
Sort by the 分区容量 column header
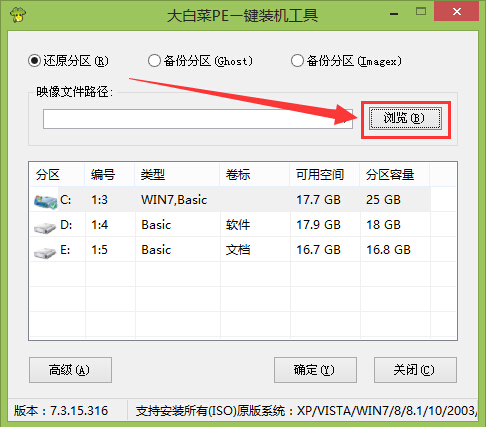395,175
